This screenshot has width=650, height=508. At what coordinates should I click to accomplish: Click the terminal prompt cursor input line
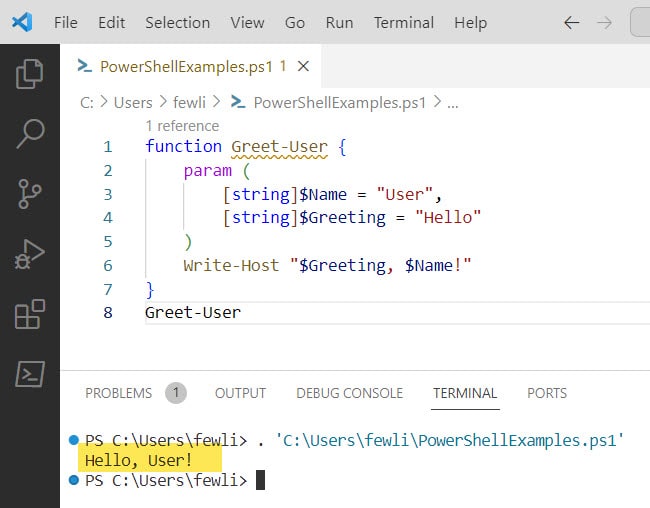(x=260, y=481)
